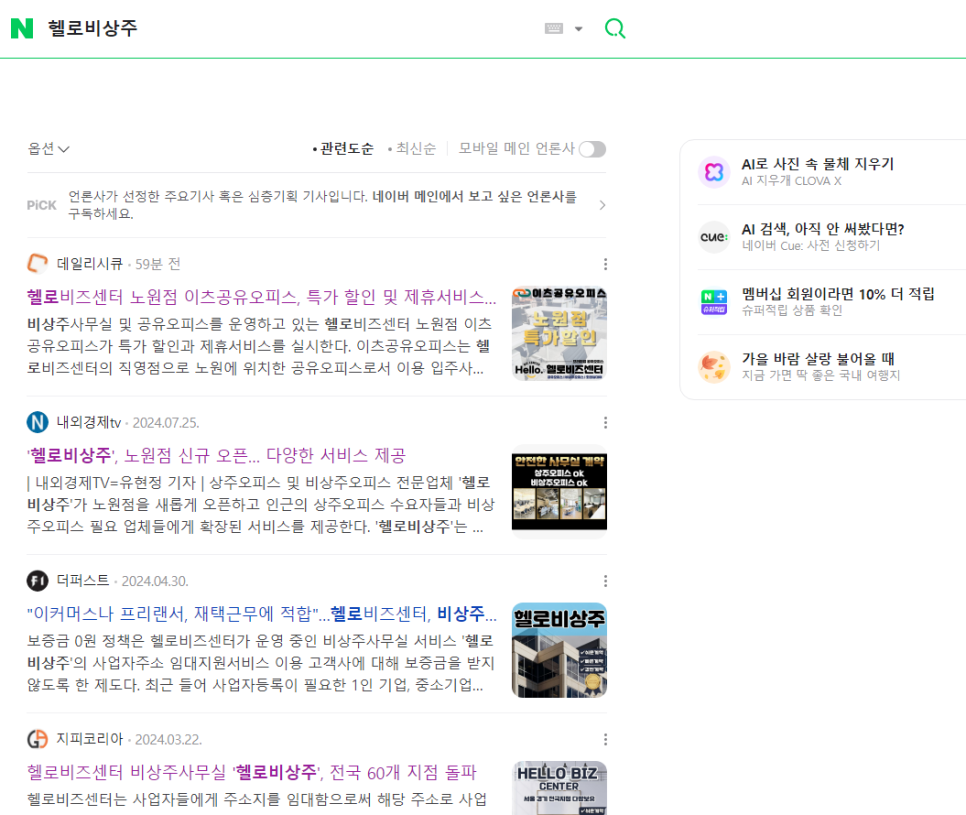Click the 데일리시큐 press logo icon
The image size is (966, 815).
(x=38, y=264)
